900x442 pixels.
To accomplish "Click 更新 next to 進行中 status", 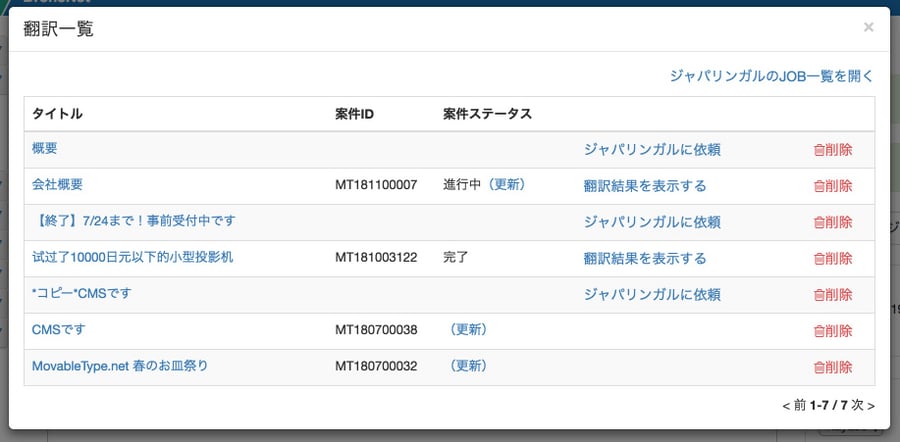I will click(506, 184).
